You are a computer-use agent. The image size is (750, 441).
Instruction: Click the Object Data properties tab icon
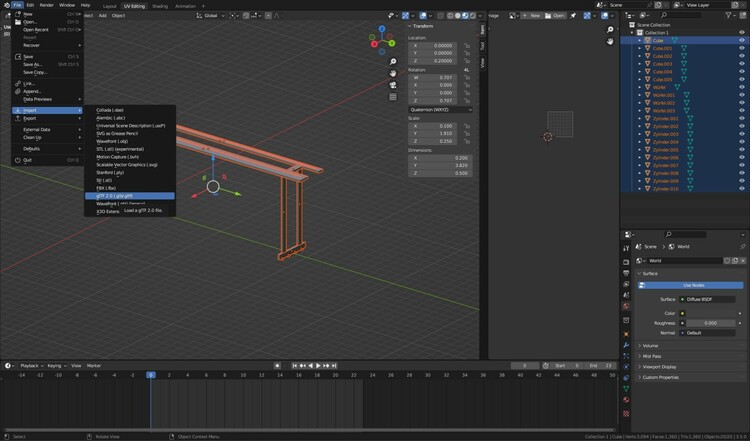[x=626, y=386]
